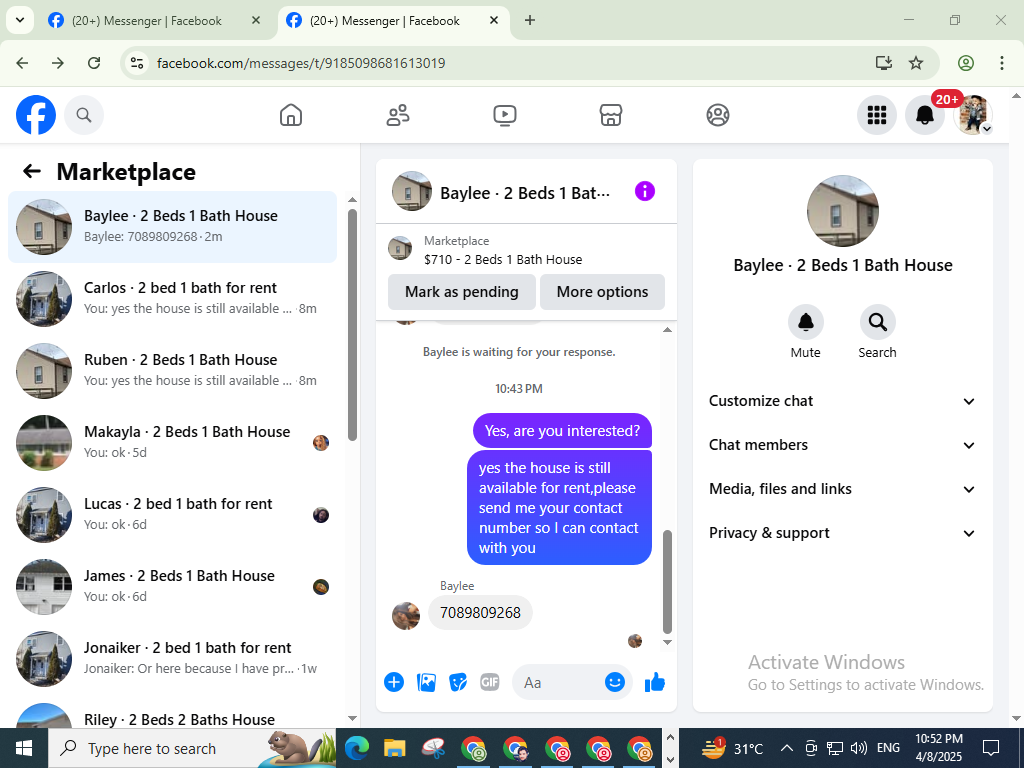Screen dimensions: 1024x768
Task: Open more actions plus icon in composer
Action: [x=394, y=682]
